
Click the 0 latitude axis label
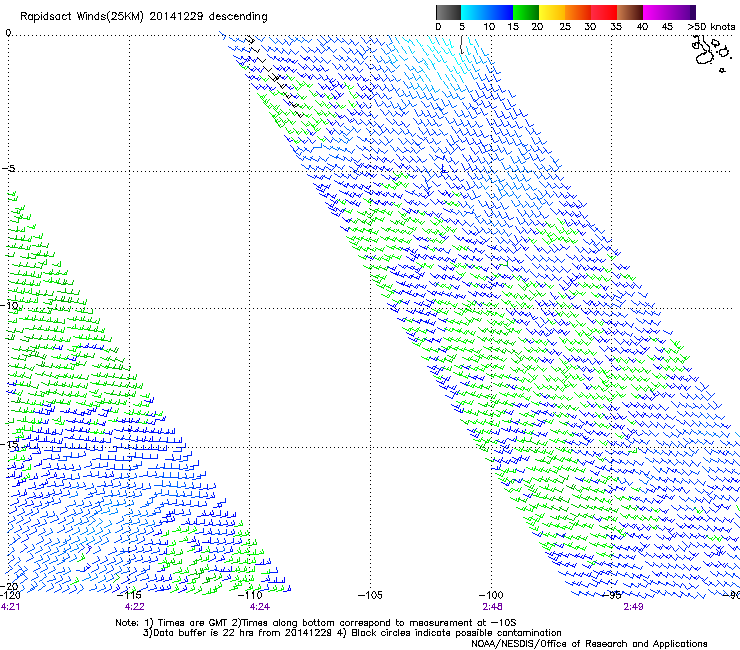click(8, 33)
